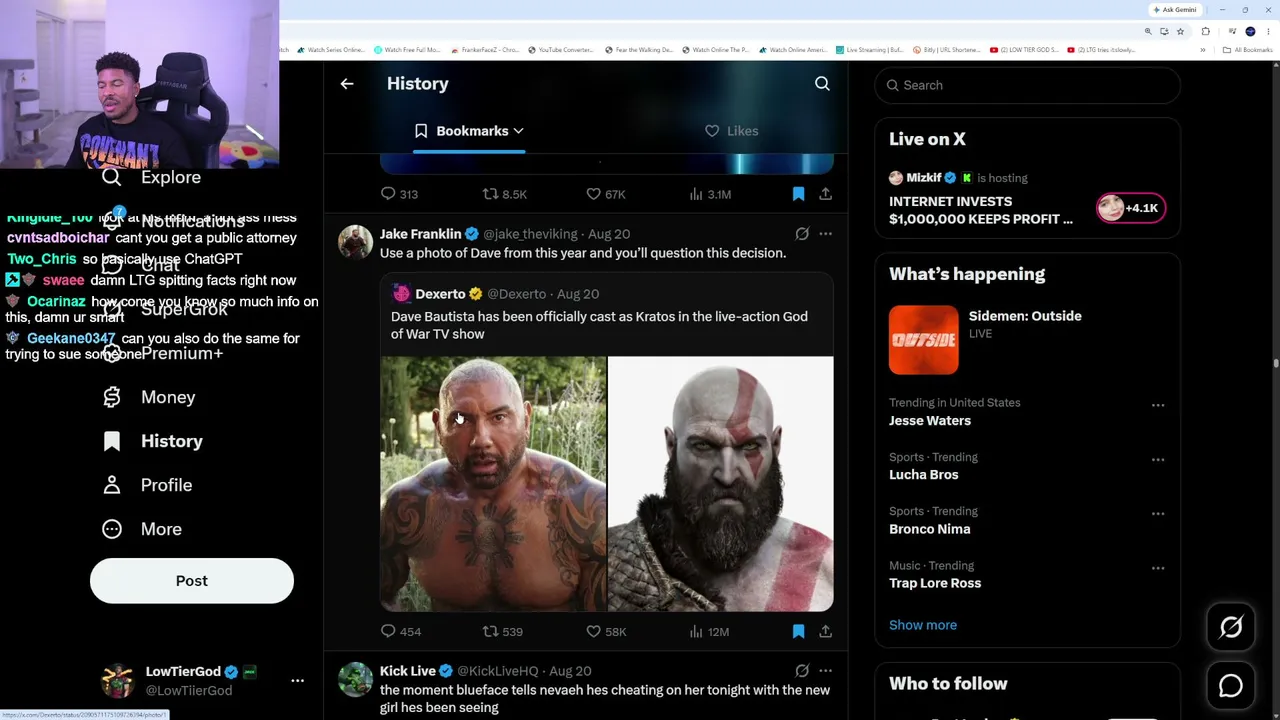Switch to the Likes tab

[732, 131]
